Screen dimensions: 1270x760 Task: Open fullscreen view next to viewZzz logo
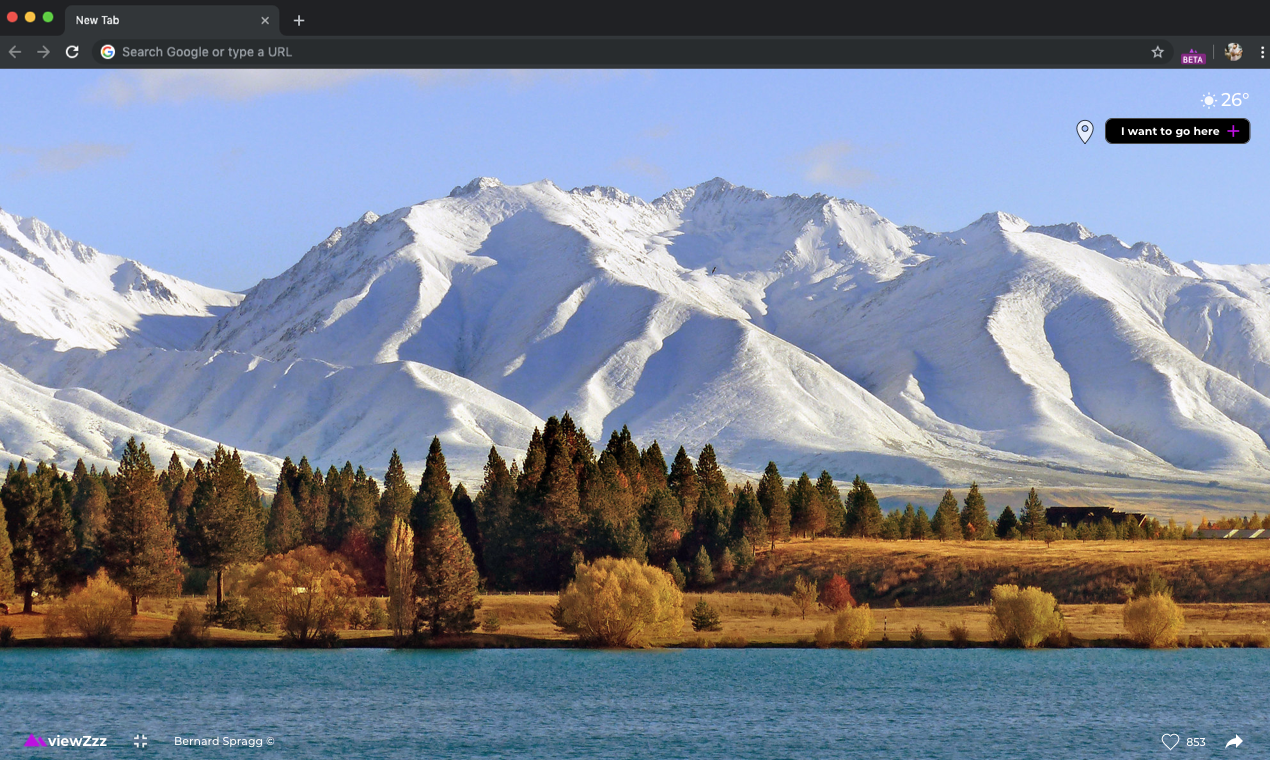coord(140,741)
